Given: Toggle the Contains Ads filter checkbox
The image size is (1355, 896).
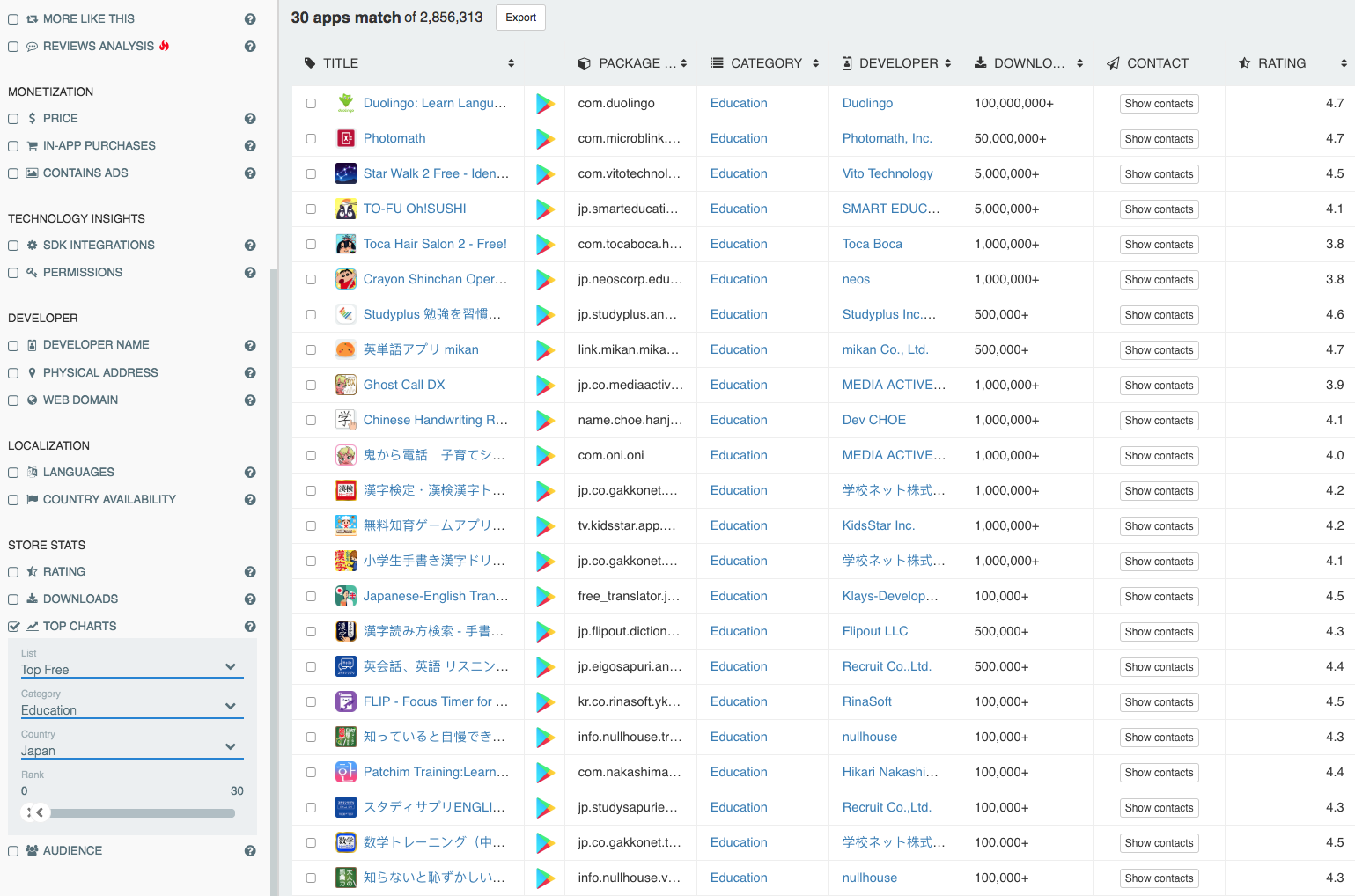Looking at the screenshot, I should 13,173.
